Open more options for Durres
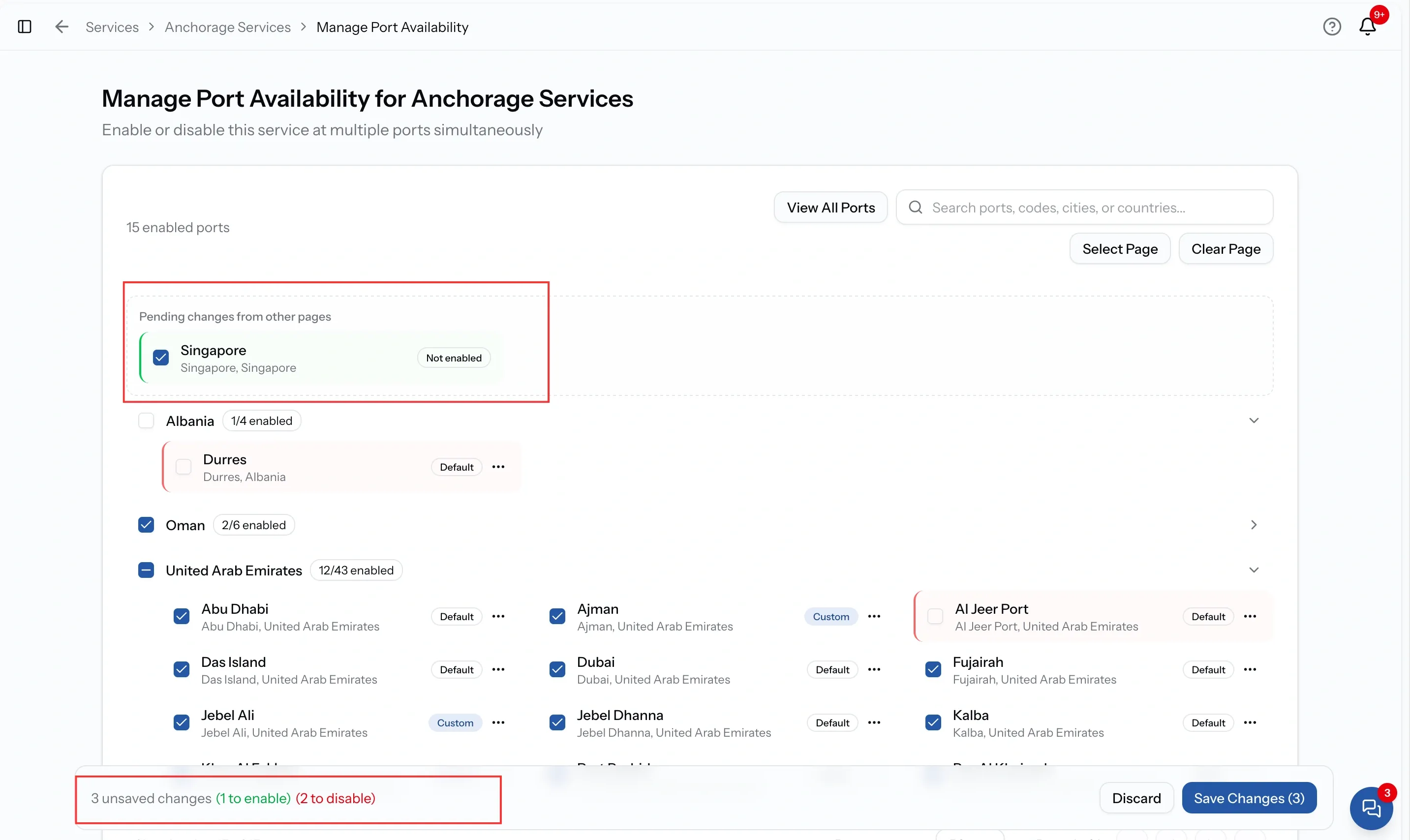Screen dimensions: 1410x840 [498, 467]
